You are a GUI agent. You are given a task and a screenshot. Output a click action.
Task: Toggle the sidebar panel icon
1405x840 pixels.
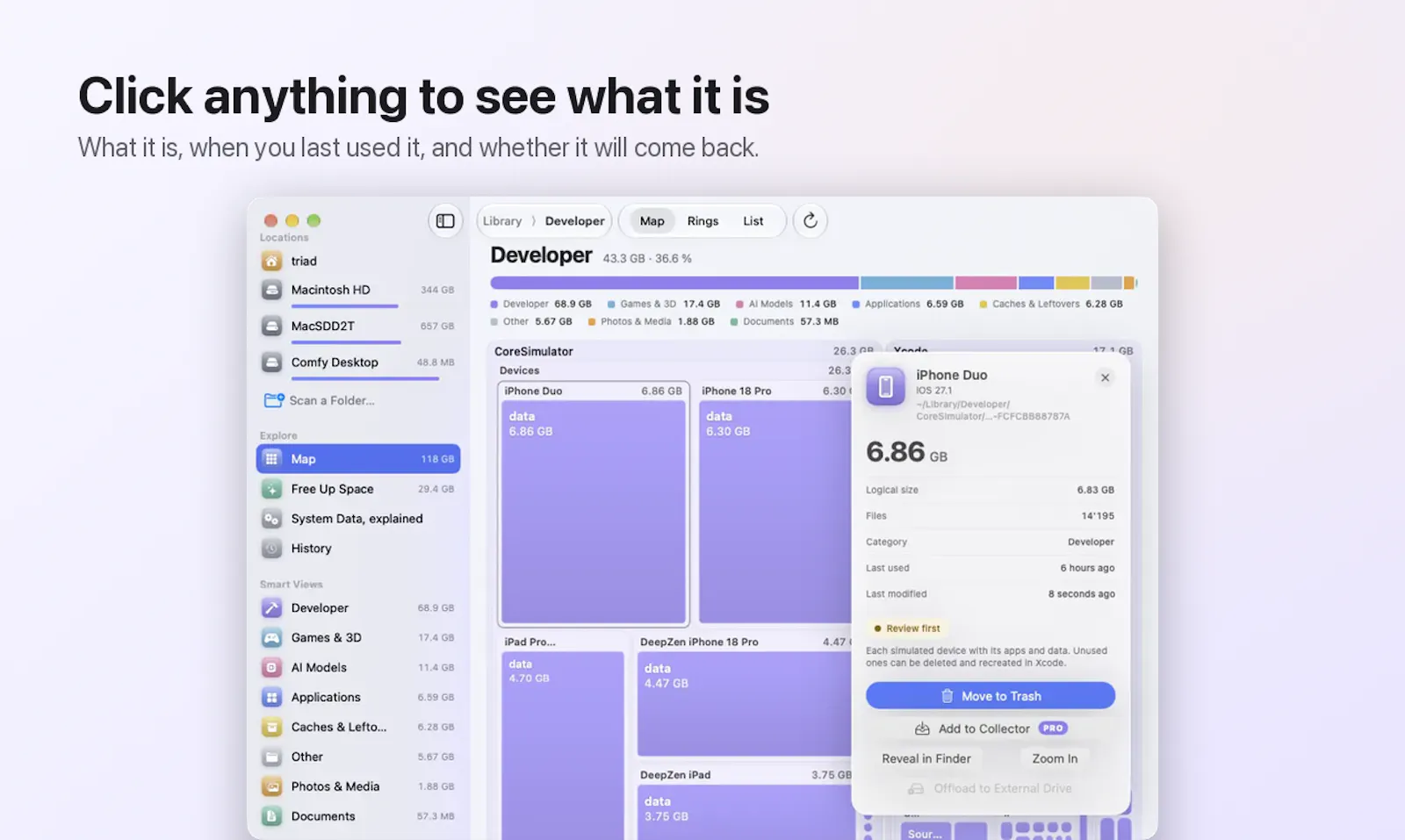tap(445, 221)
